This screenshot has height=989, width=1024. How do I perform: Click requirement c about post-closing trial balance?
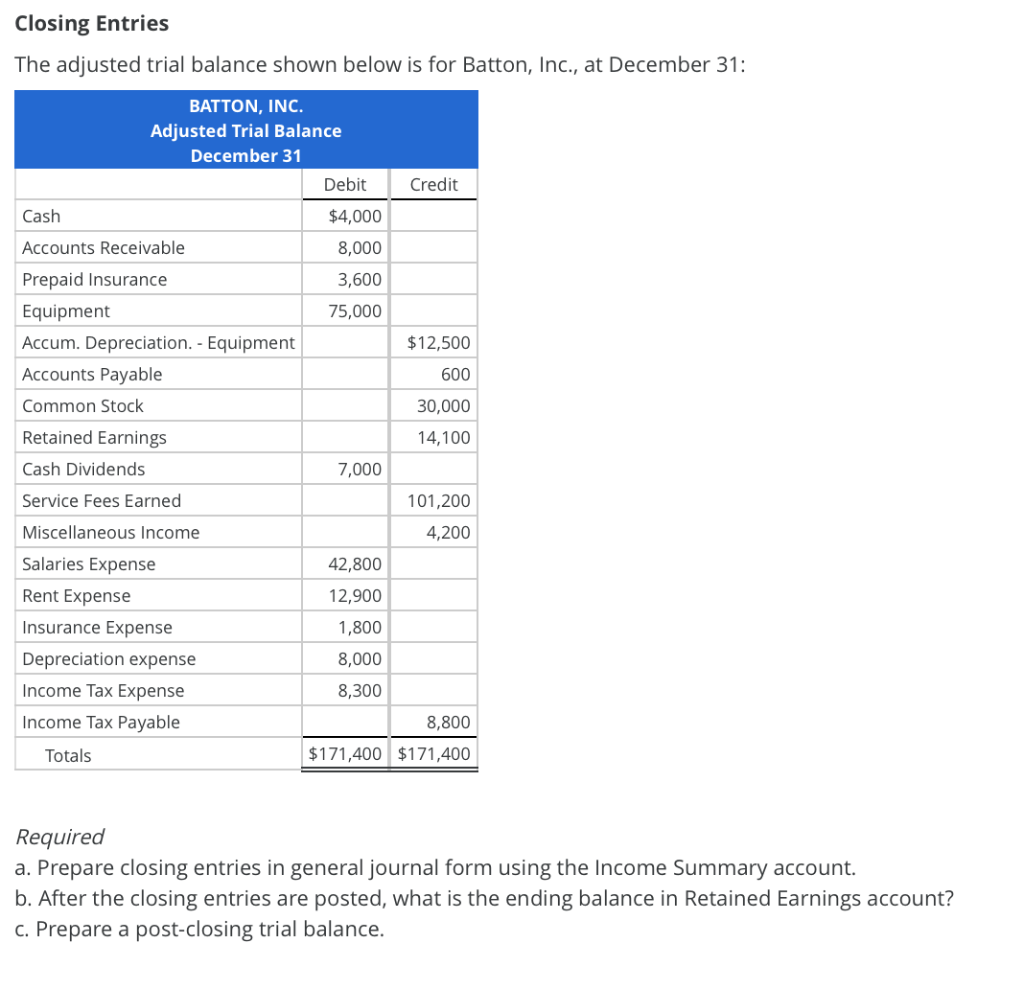tap(199, 930)
